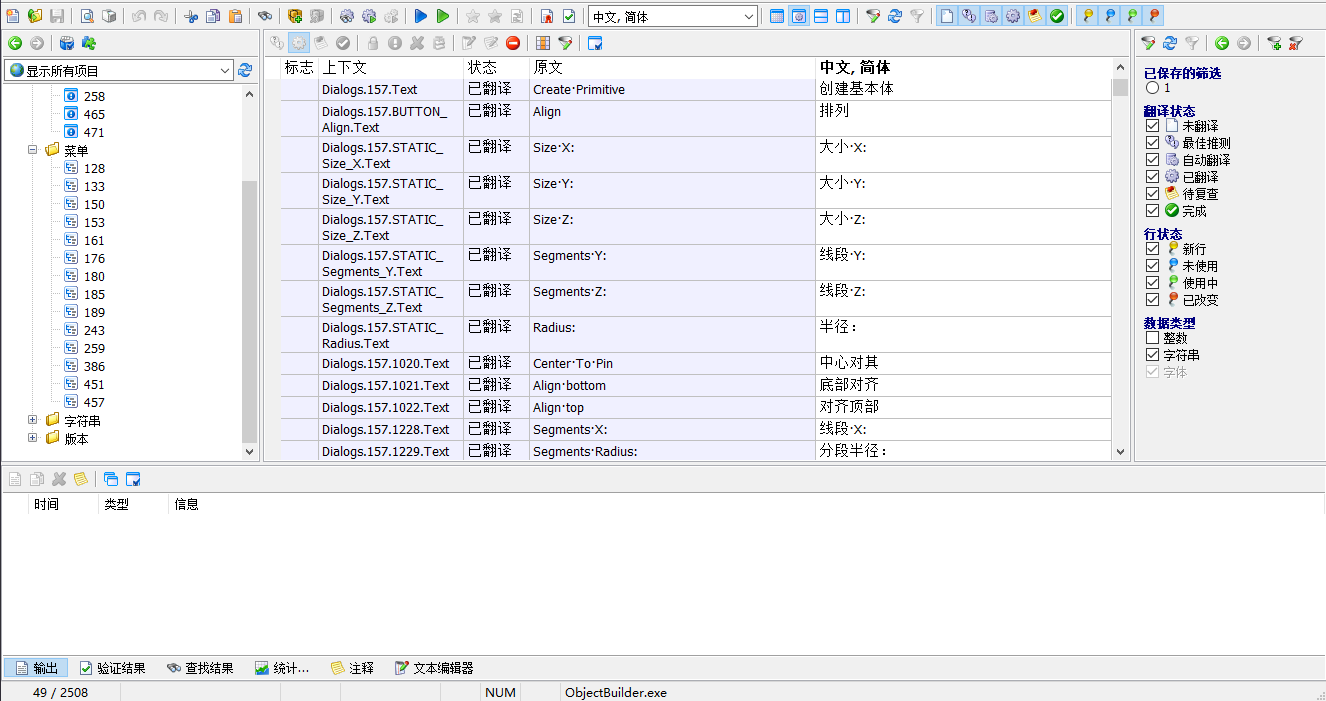Select menu item 243 in tree
Image resolution: width=1326 pixels, height=701 pixels.
point(94,330)
